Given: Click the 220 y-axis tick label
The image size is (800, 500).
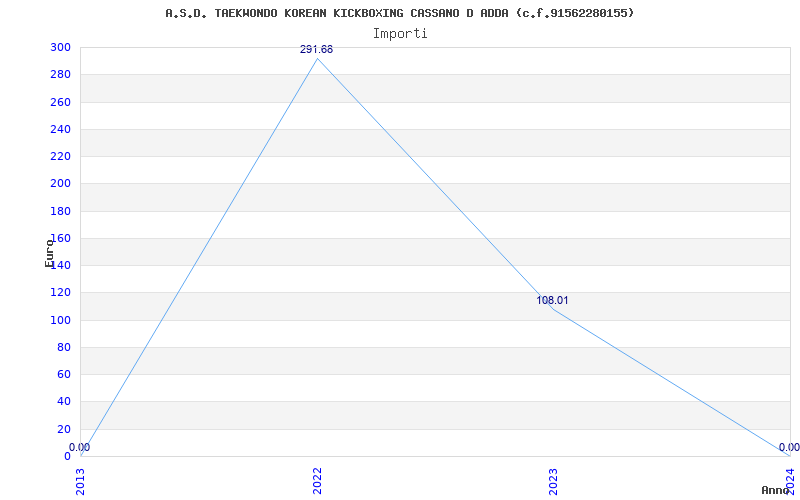Looking at the screenshot, I should (x=60, y=156).
